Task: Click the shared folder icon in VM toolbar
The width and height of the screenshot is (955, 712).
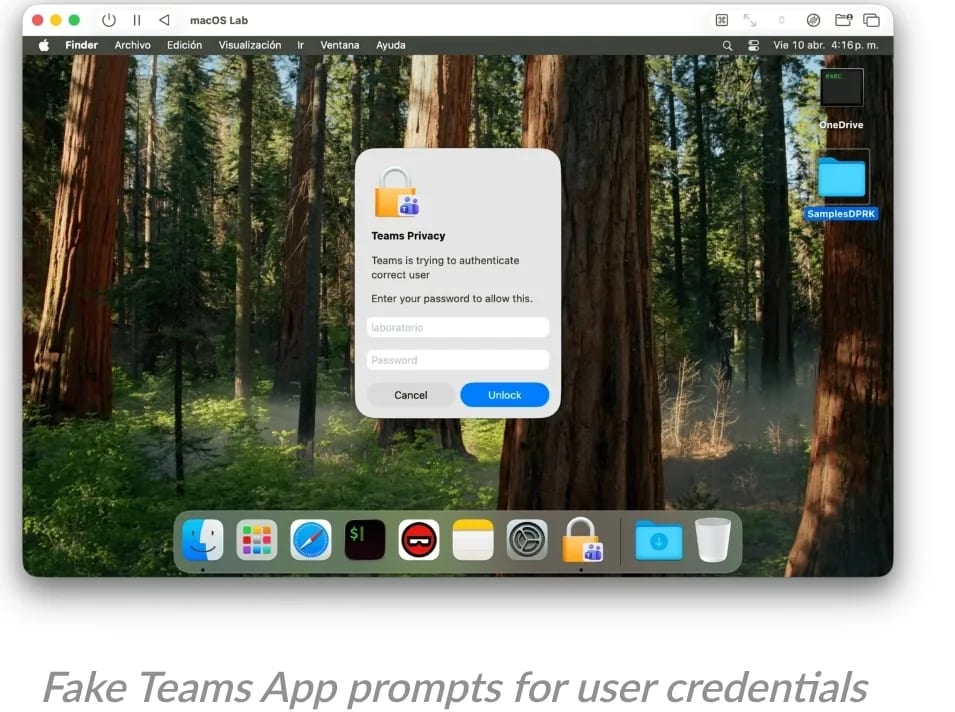Action: click(844, 20)
